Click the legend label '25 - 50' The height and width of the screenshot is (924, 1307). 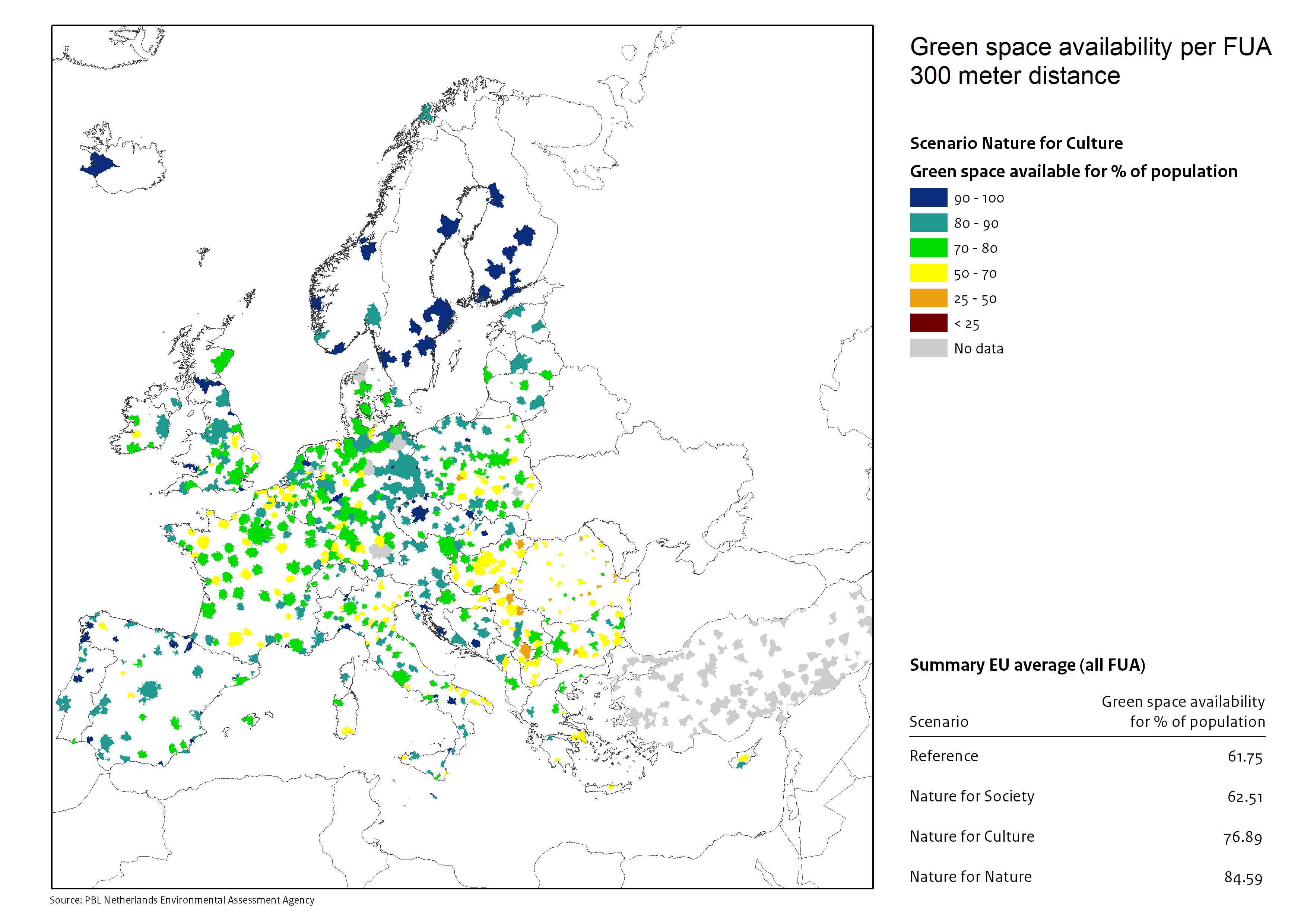(975, 299)
